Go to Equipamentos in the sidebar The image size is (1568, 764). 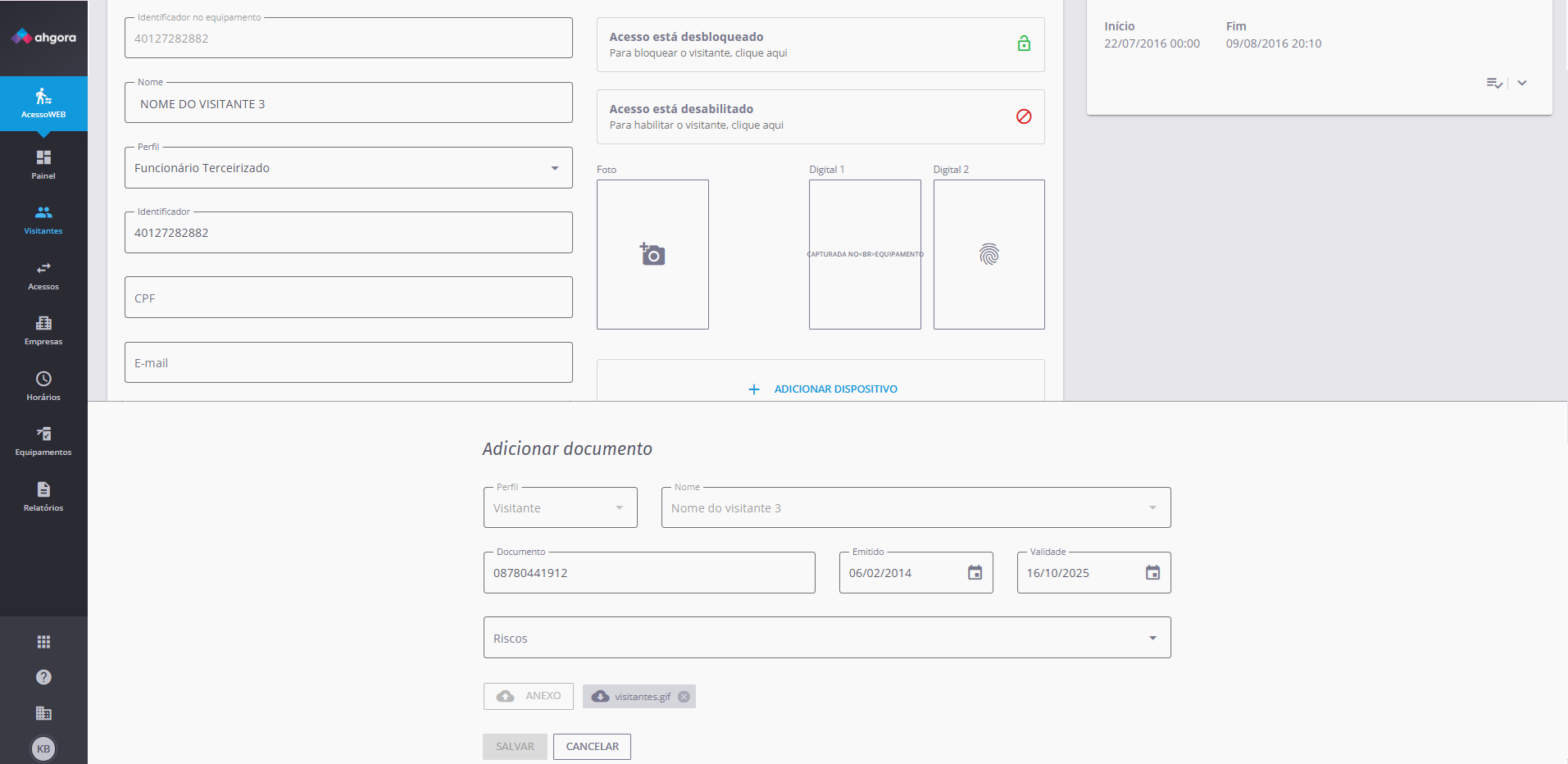pyautogui.click(x=43, y=440)
